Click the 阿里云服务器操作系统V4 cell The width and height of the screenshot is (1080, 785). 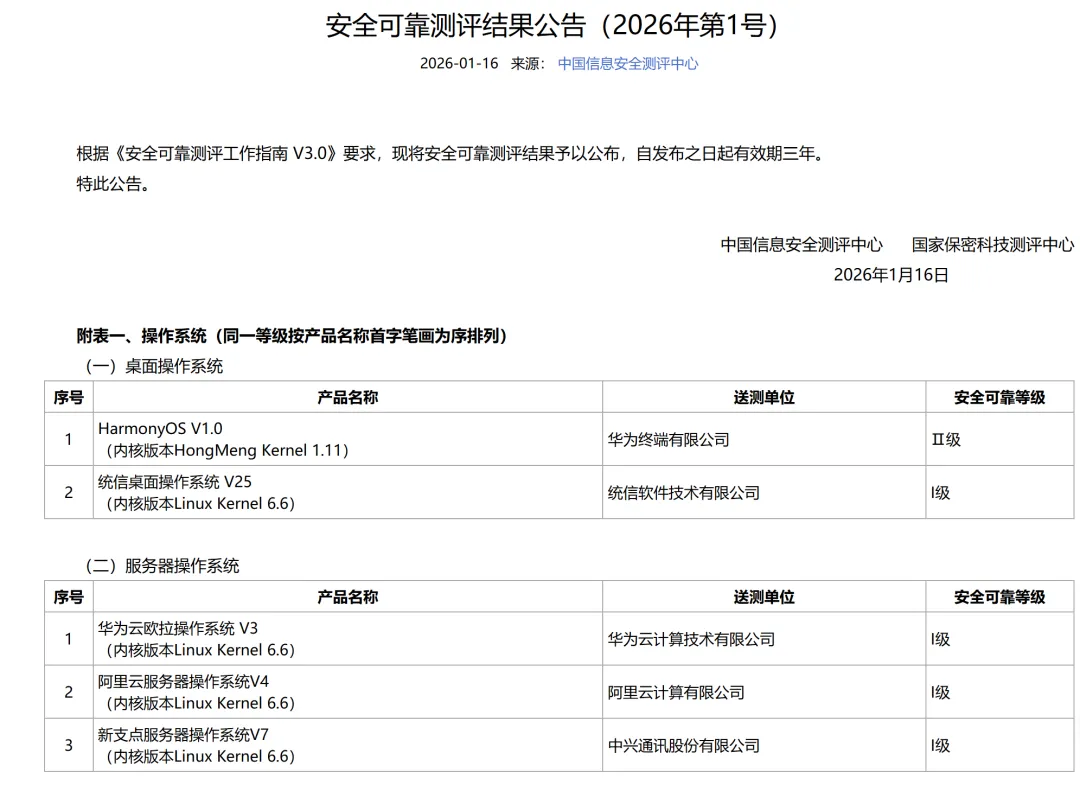click(348, 692)
